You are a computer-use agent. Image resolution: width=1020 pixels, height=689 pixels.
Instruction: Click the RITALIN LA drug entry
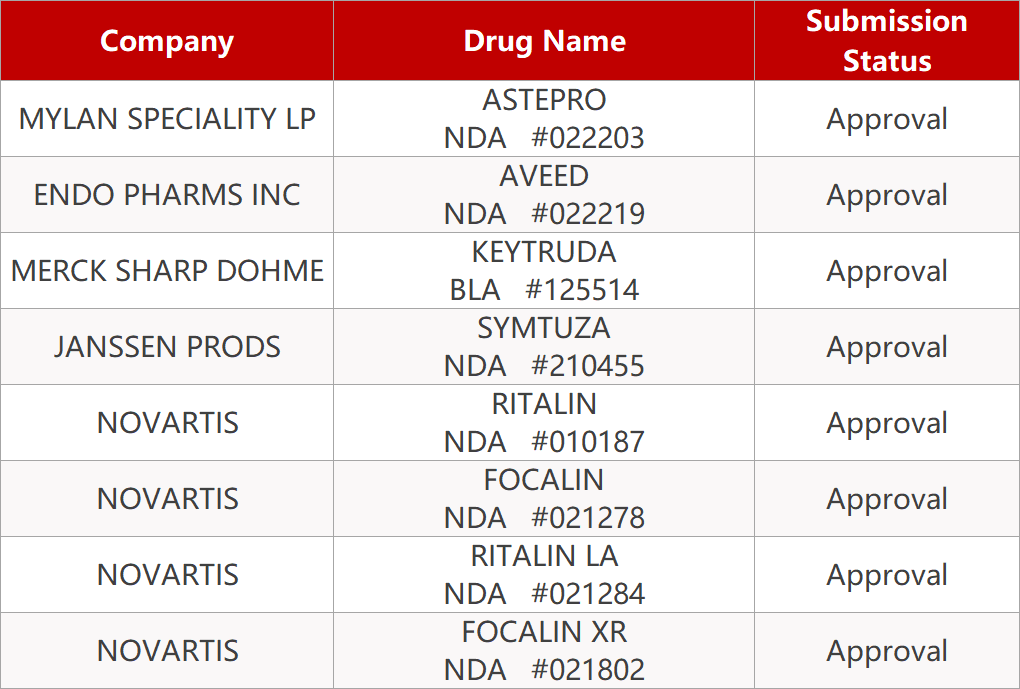pos(544,557)
